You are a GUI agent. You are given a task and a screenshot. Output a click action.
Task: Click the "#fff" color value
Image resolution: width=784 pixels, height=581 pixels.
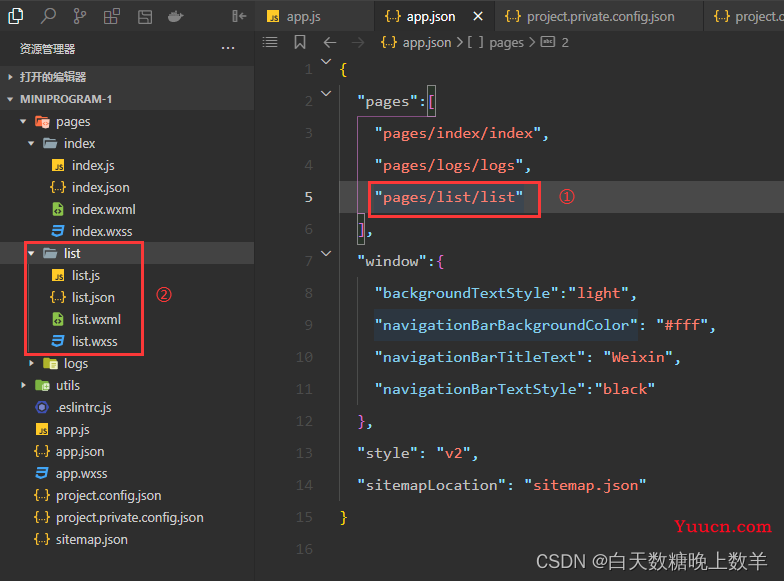click(x=682, y=326)
